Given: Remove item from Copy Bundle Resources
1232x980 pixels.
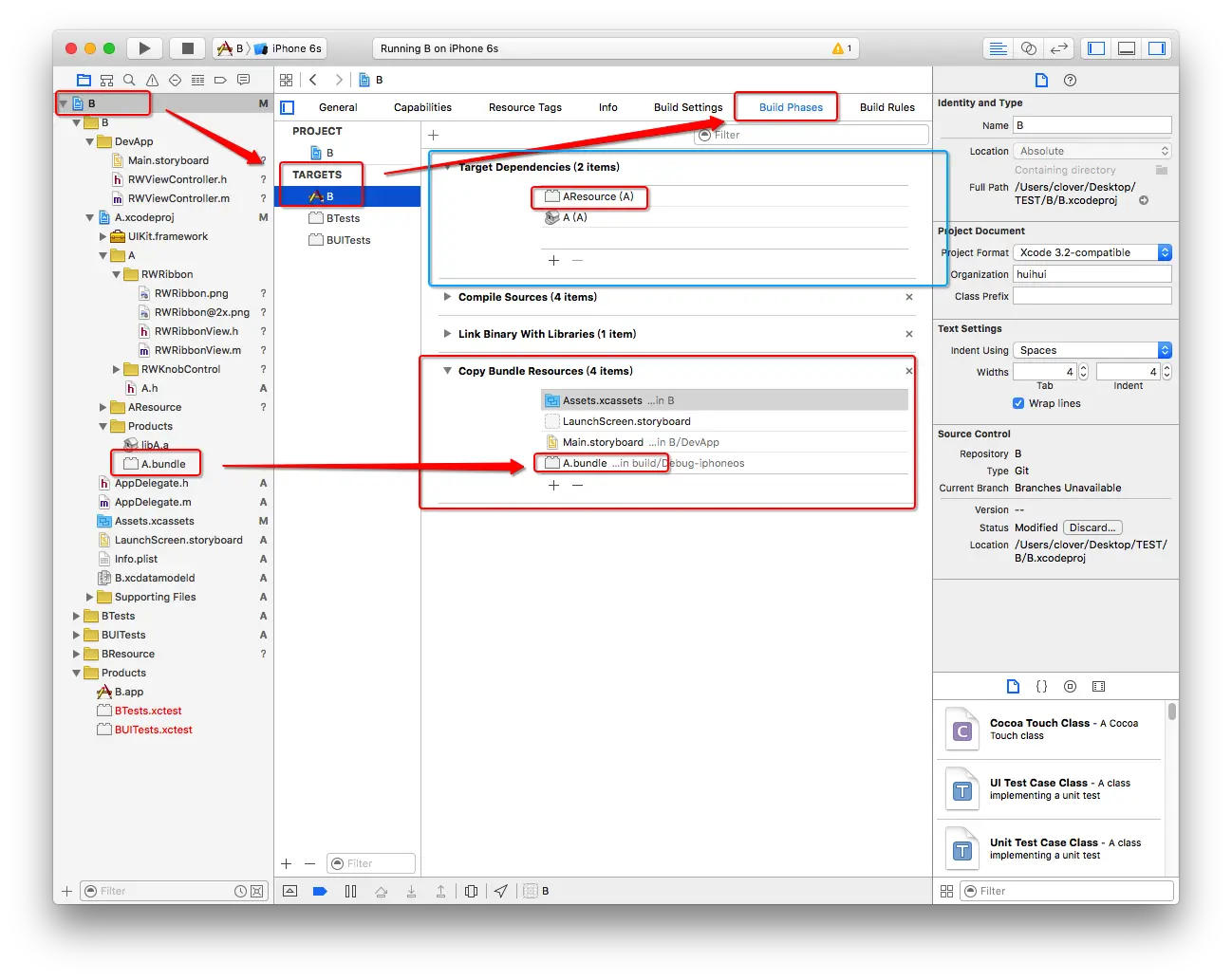Looking at the screenshot, I should click(x=577, y=485).
